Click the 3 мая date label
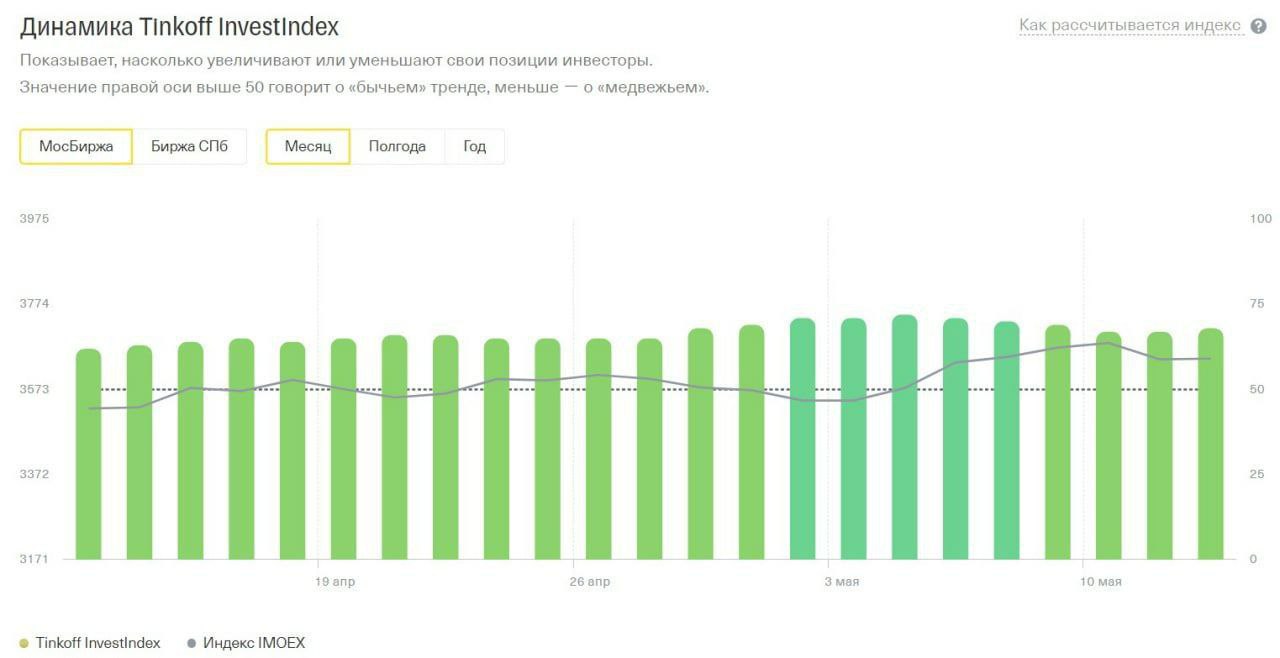Viewport: 1280px width, 658px height. [x=842, y=582]
